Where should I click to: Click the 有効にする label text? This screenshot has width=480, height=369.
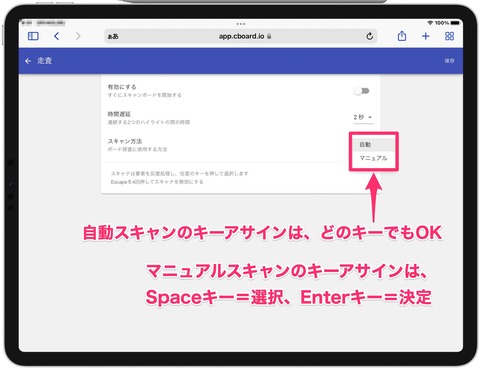(x=122, y=87)
